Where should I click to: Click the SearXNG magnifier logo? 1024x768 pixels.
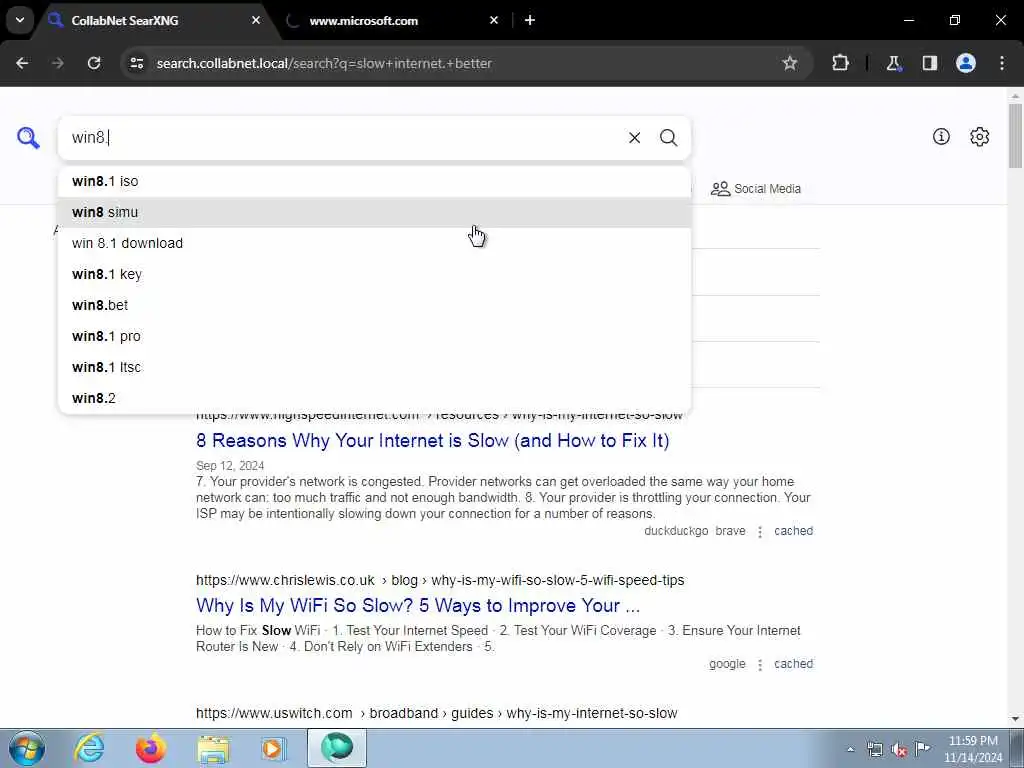[x=28, y=138]
